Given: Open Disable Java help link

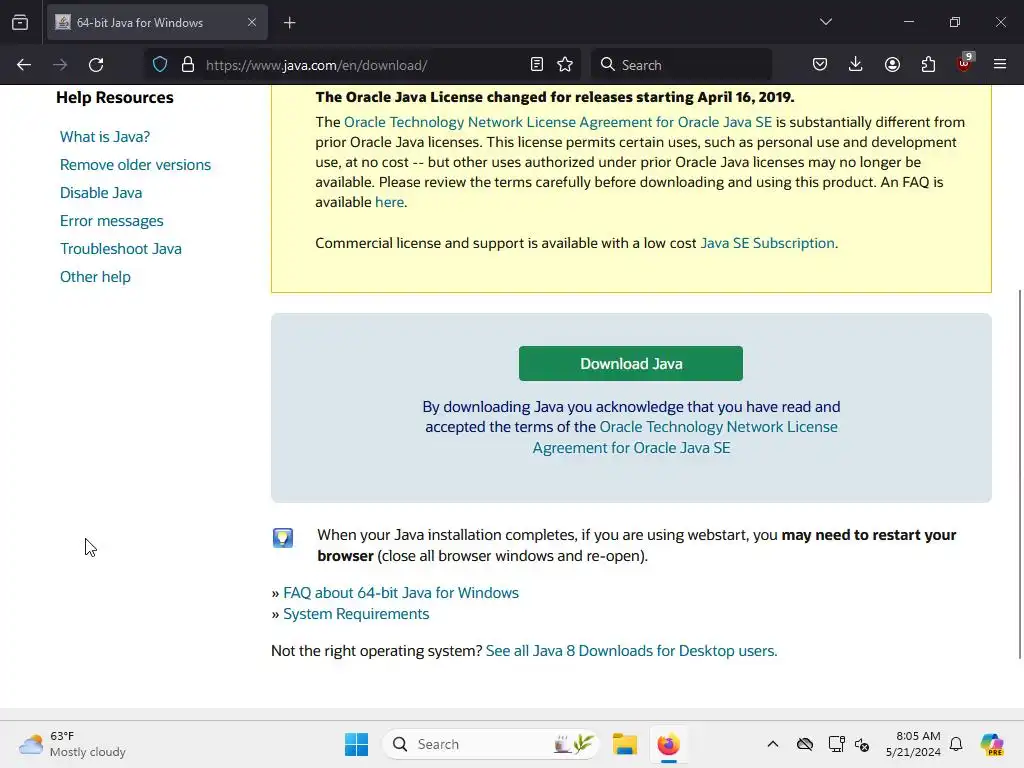Looking at the screenshot, I should click(101, 193).
